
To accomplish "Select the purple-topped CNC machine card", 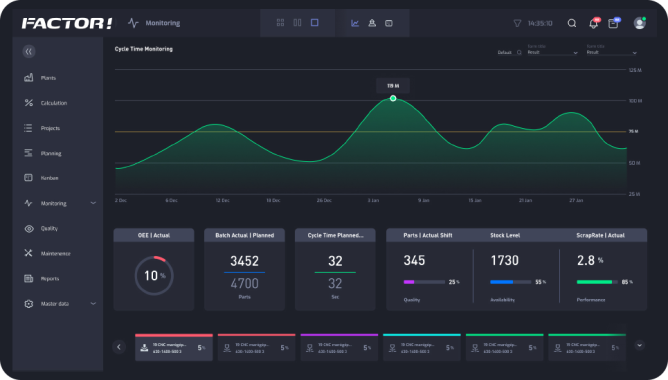I will click(339, 347).
